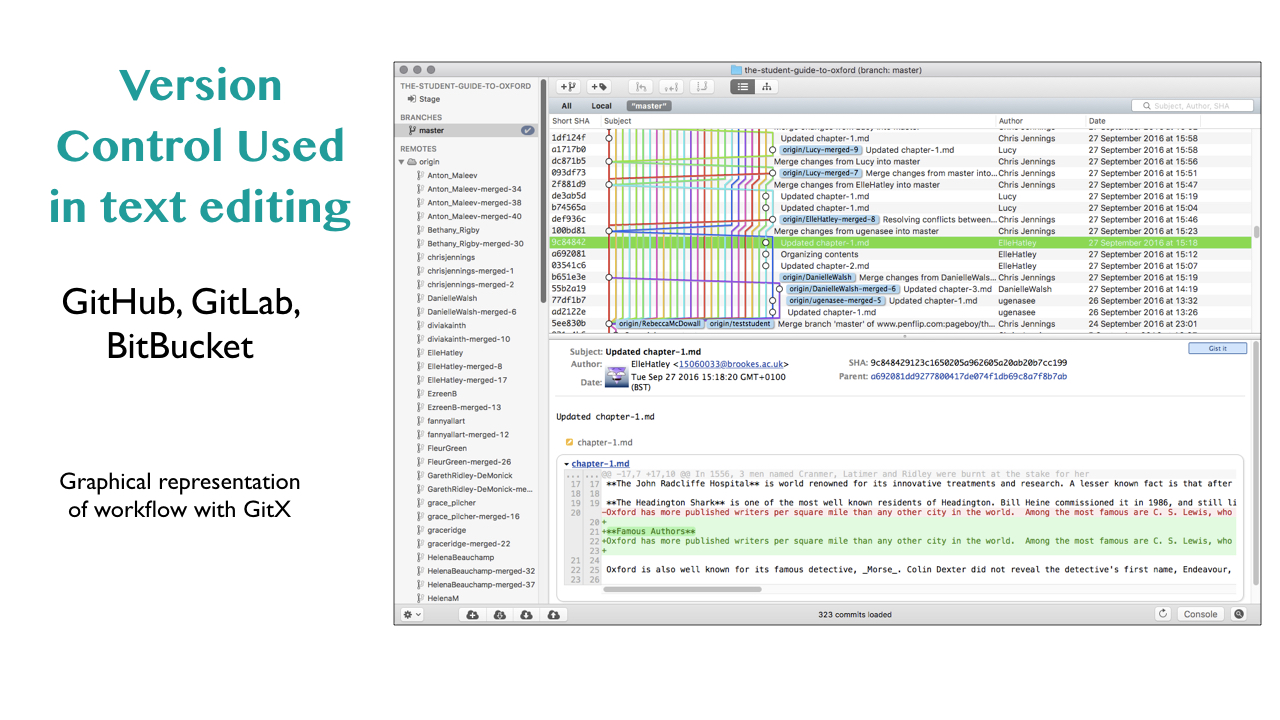This screenshot has height=720, width=1280.
Task: Click the rebase toolbar button
Action: pyautogui.click(x=701, y=87)
